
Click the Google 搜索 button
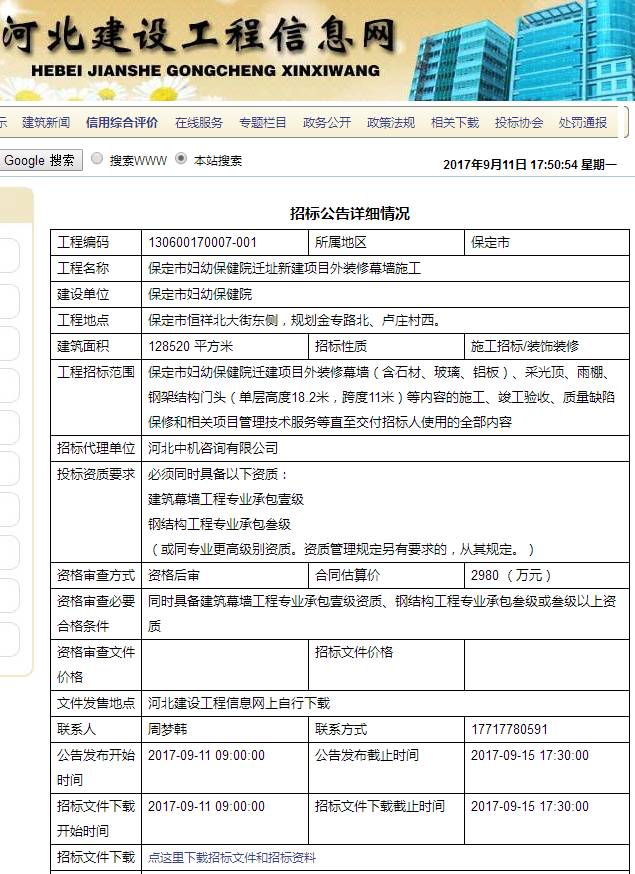point(40,160)
